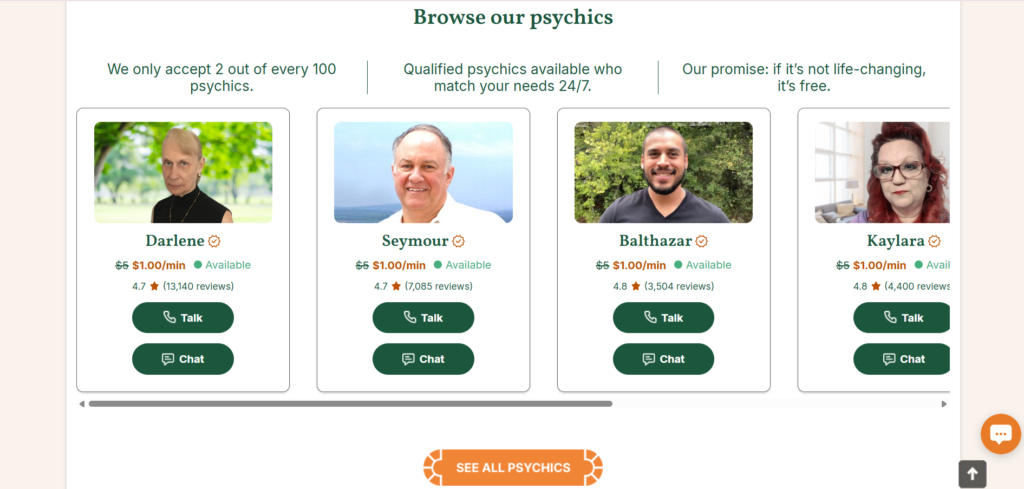The height and width of the screenshot is (489, 1024).
Task: Click the orange live chat bubble icon
Action: pyautogui.click(x=1000, y=434)
